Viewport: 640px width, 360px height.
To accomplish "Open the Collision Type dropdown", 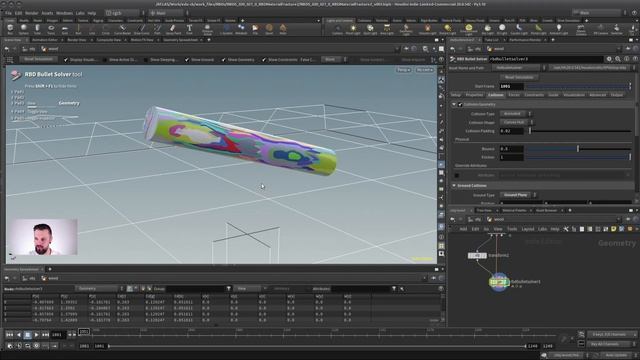I will tap(516, 114).
